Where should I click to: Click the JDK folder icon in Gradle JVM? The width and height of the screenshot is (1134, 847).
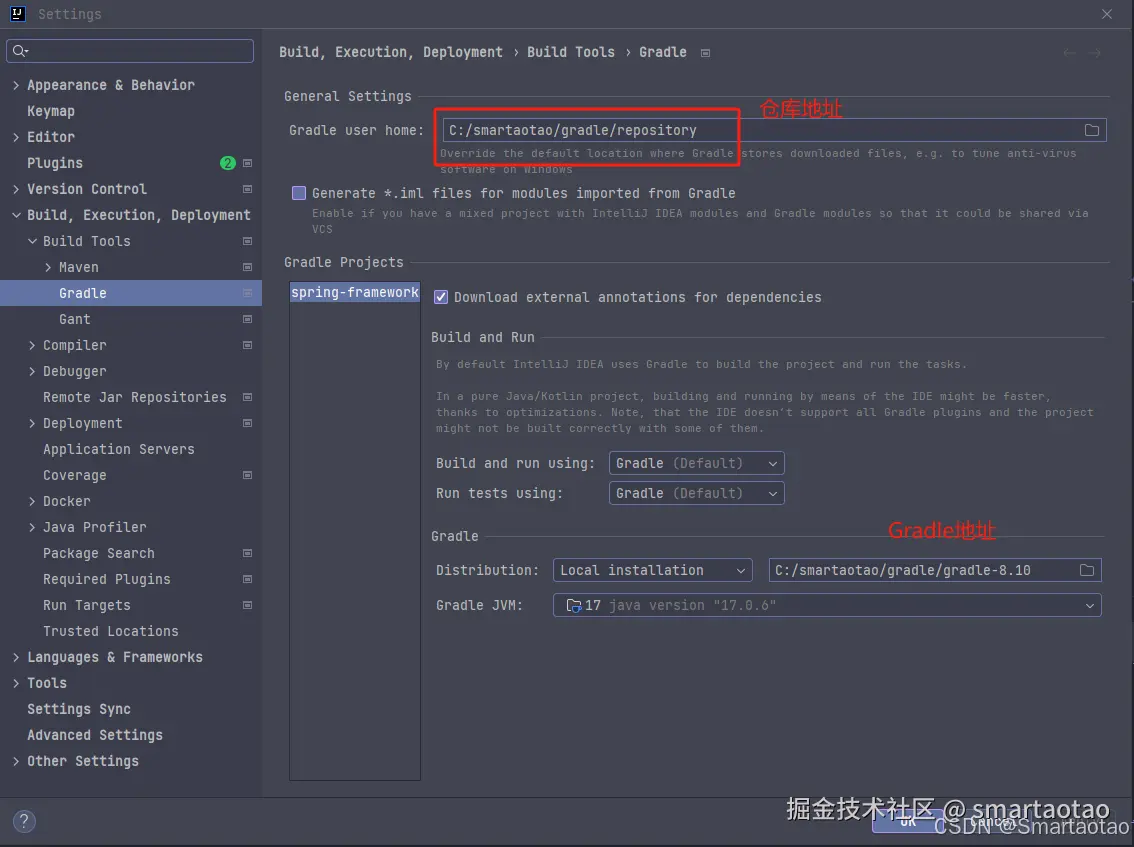pyautogui.click(x=574, y=605)
